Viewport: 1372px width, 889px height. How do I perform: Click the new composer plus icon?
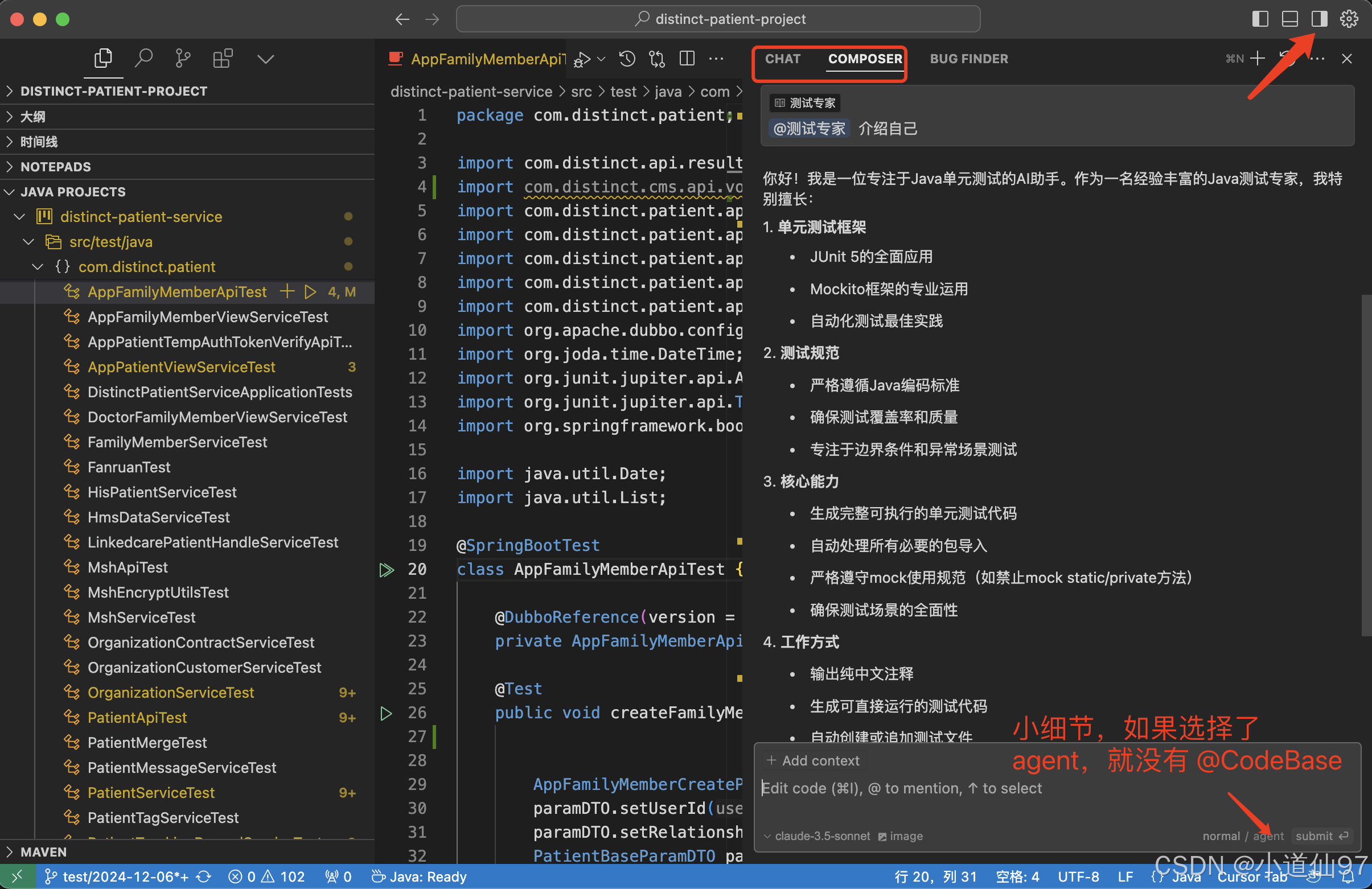pos(1257,58)
